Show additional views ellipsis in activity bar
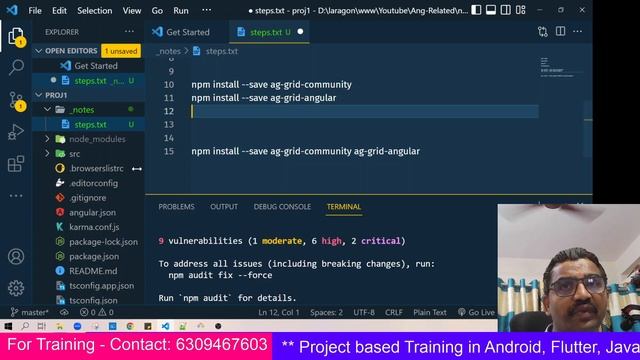This screenshot has height=360, width=640. (x=16, y=196)
